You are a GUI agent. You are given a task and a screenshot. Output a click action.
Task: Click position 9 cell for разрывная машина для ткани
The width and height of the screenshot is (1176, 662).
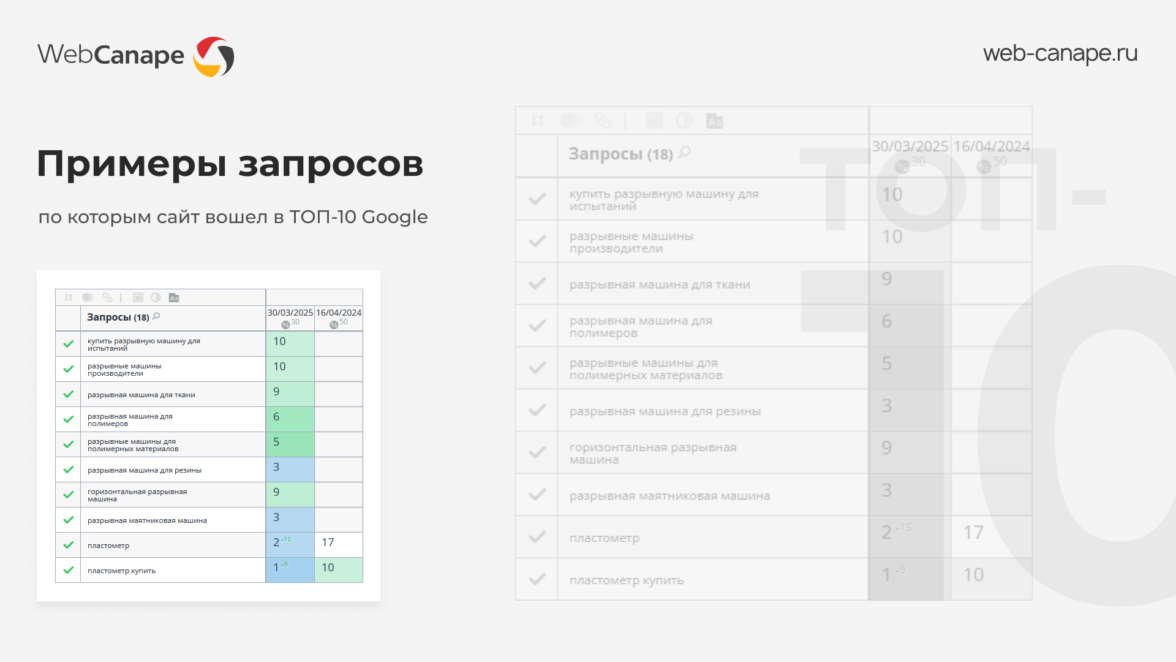[x=290, y=394]
